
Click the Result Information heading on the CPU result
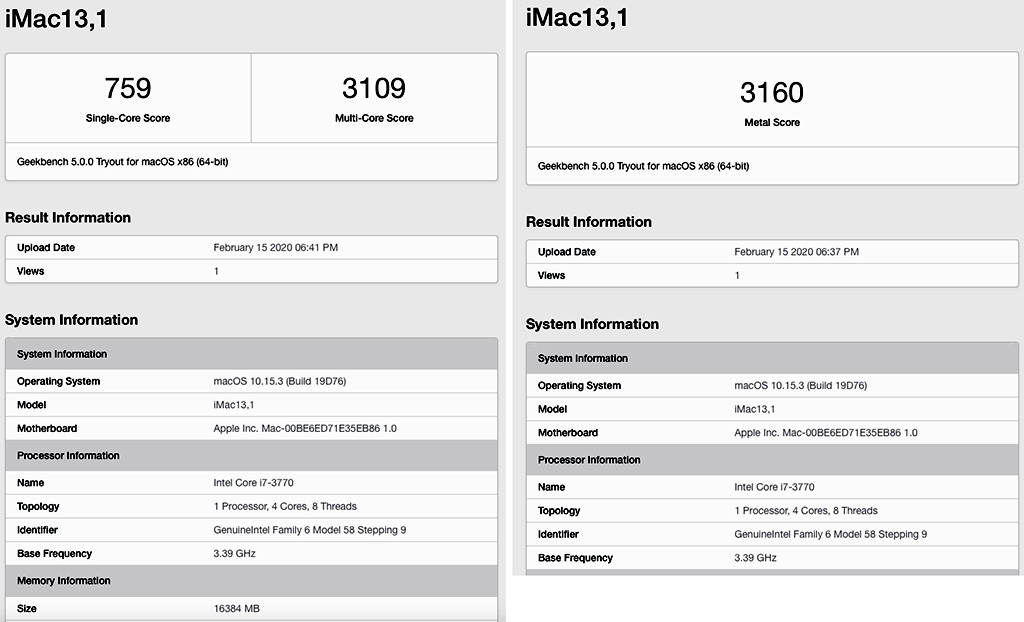click(x=68, y=218)
